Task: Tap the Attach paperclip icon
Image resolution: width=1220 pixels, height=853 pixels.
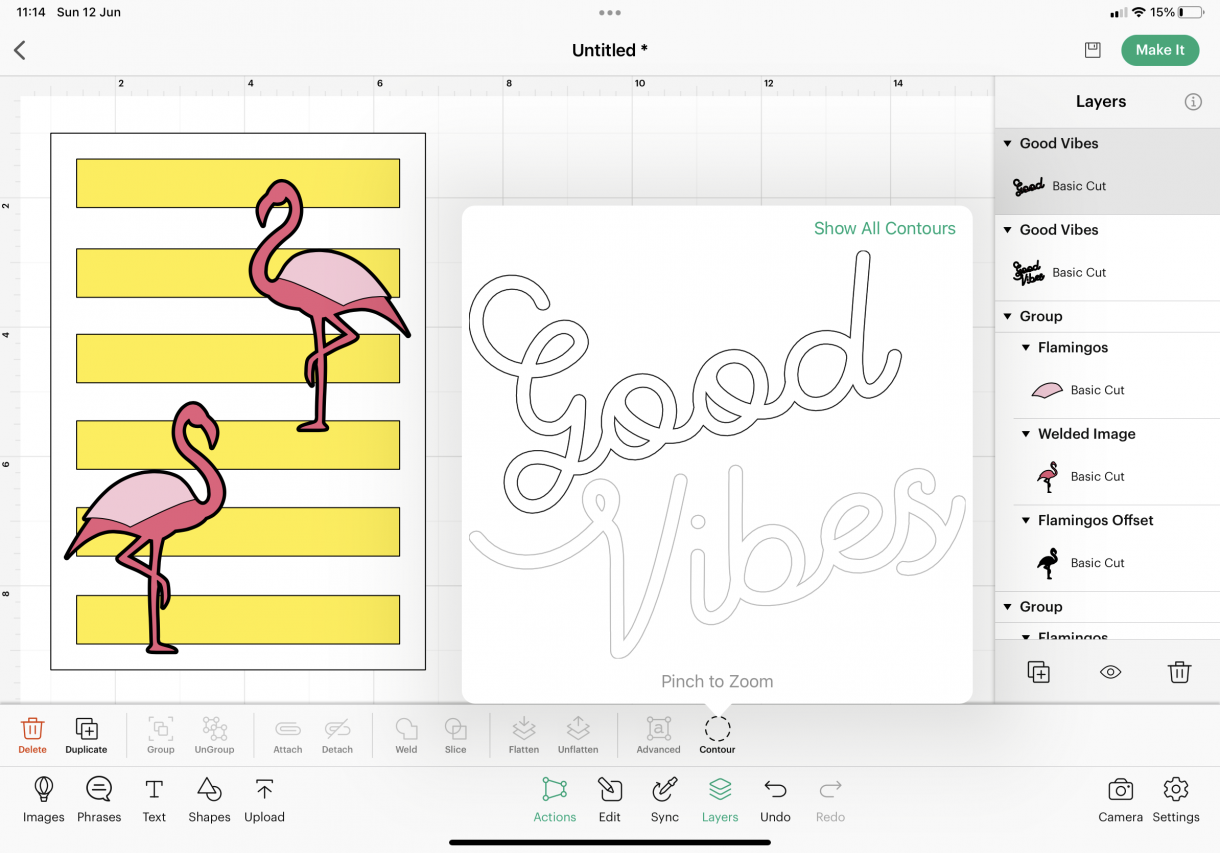Action: click(x=287, y=735)
